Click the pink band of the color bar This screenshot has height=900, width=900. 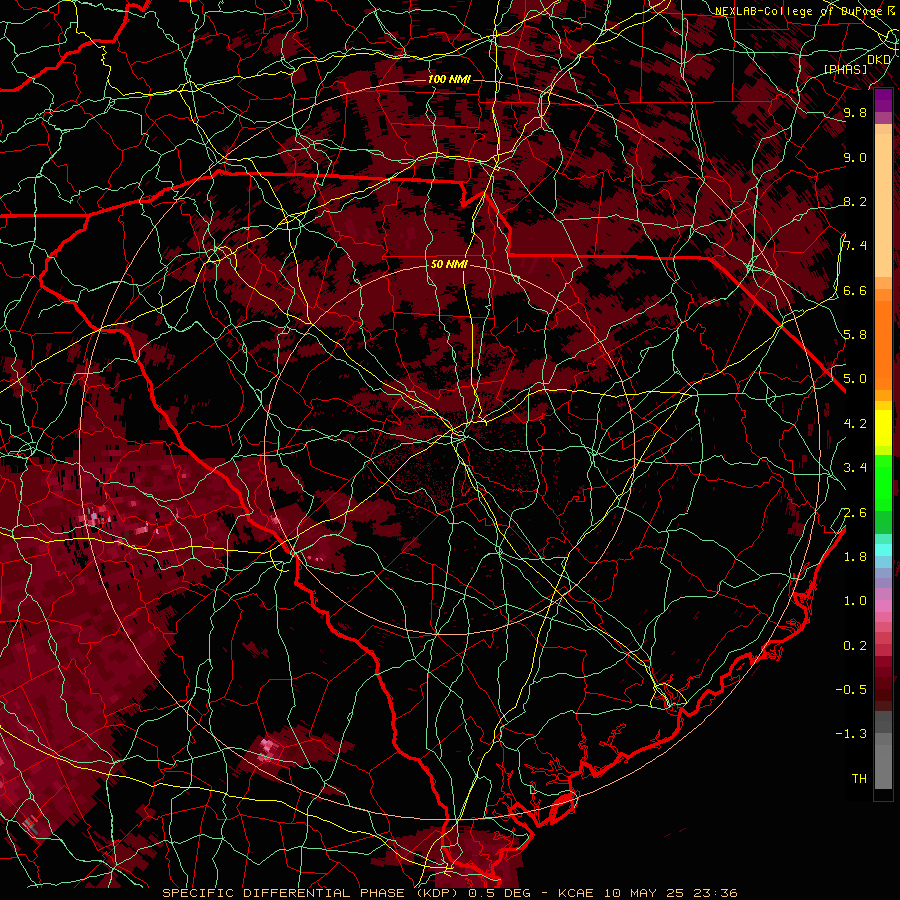point(883,607)
